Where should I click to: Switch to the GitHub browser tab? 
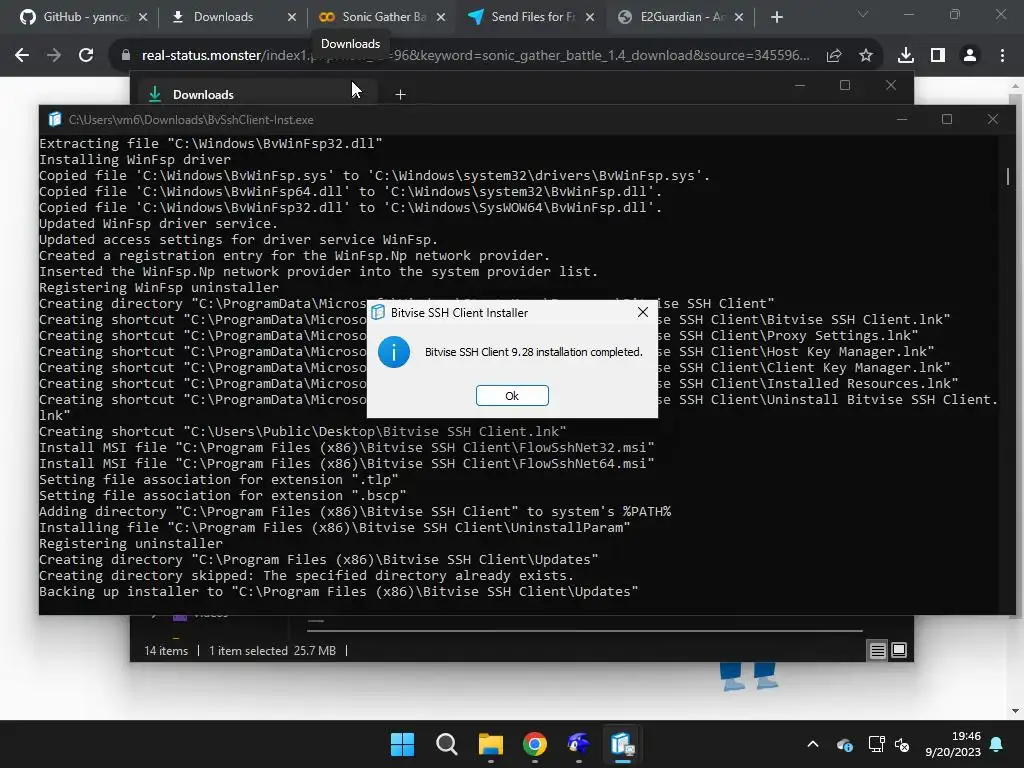click(x=83, y=17)
